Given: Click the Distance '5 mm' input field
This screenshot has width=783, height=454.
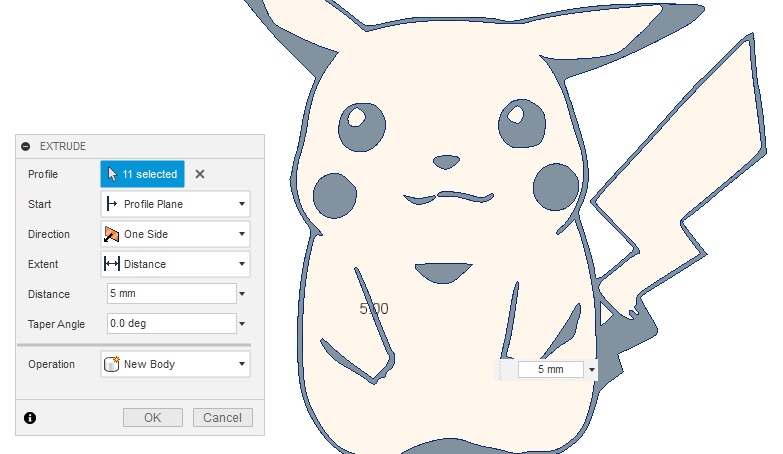Looking at the screenshot, I should coord(171,294).
